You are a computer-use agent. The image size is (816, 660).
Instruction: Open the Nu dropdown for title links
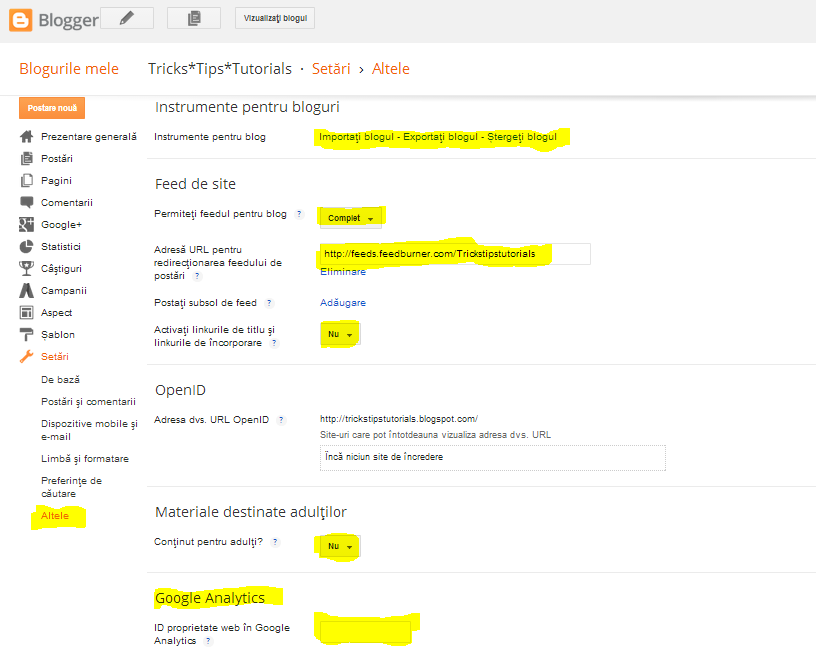click(x=340, y=334)
